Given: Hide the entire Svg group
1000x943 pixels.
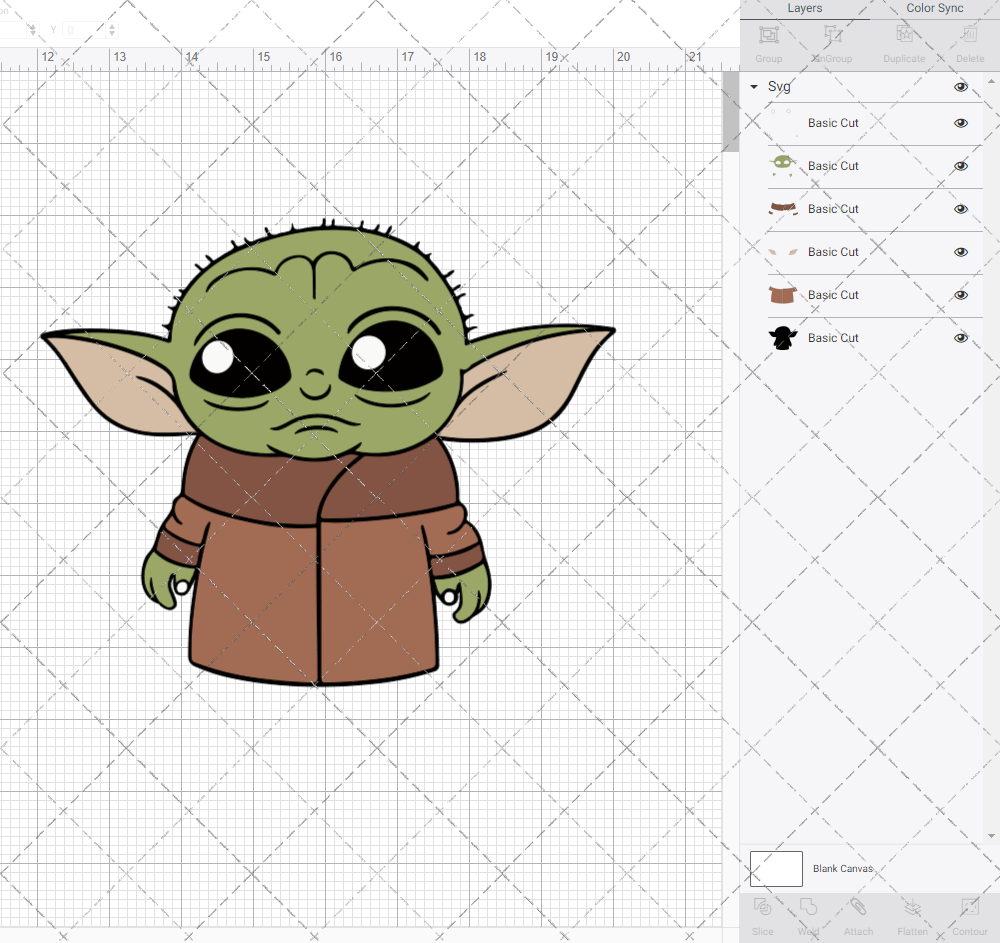Looking at the screenshot, I should click(961, 87).
